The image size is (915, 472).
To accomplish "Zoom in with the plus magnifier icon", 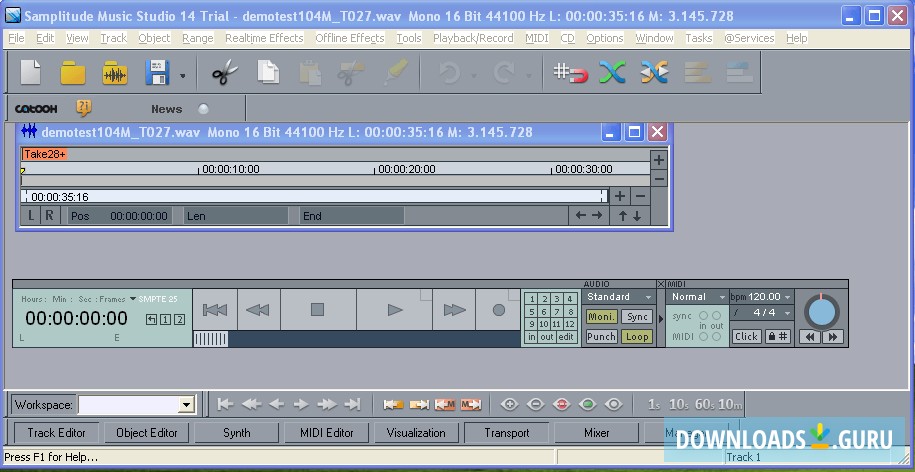I will (509, 404).
